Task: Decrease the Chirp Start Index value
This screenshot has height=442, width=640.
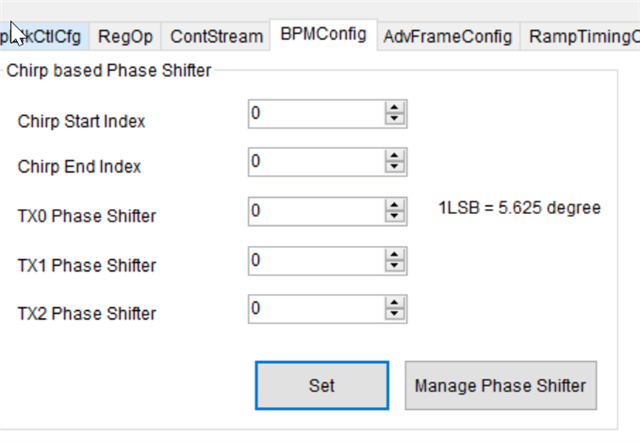Action: [395, 120]
